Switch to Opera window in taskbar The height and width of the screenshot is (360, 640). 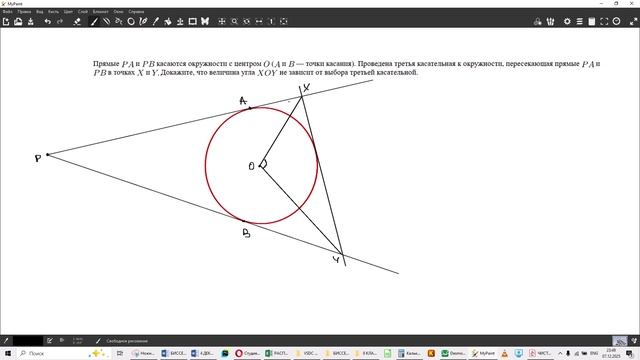coord(248,353)
